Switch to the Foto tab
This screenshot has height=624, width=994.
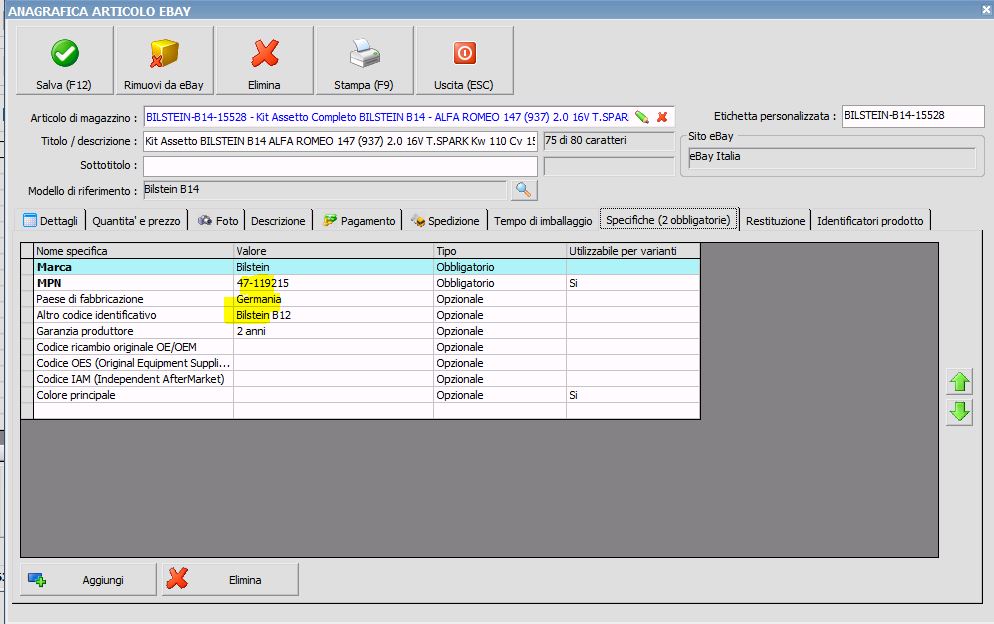click(217, 221)
